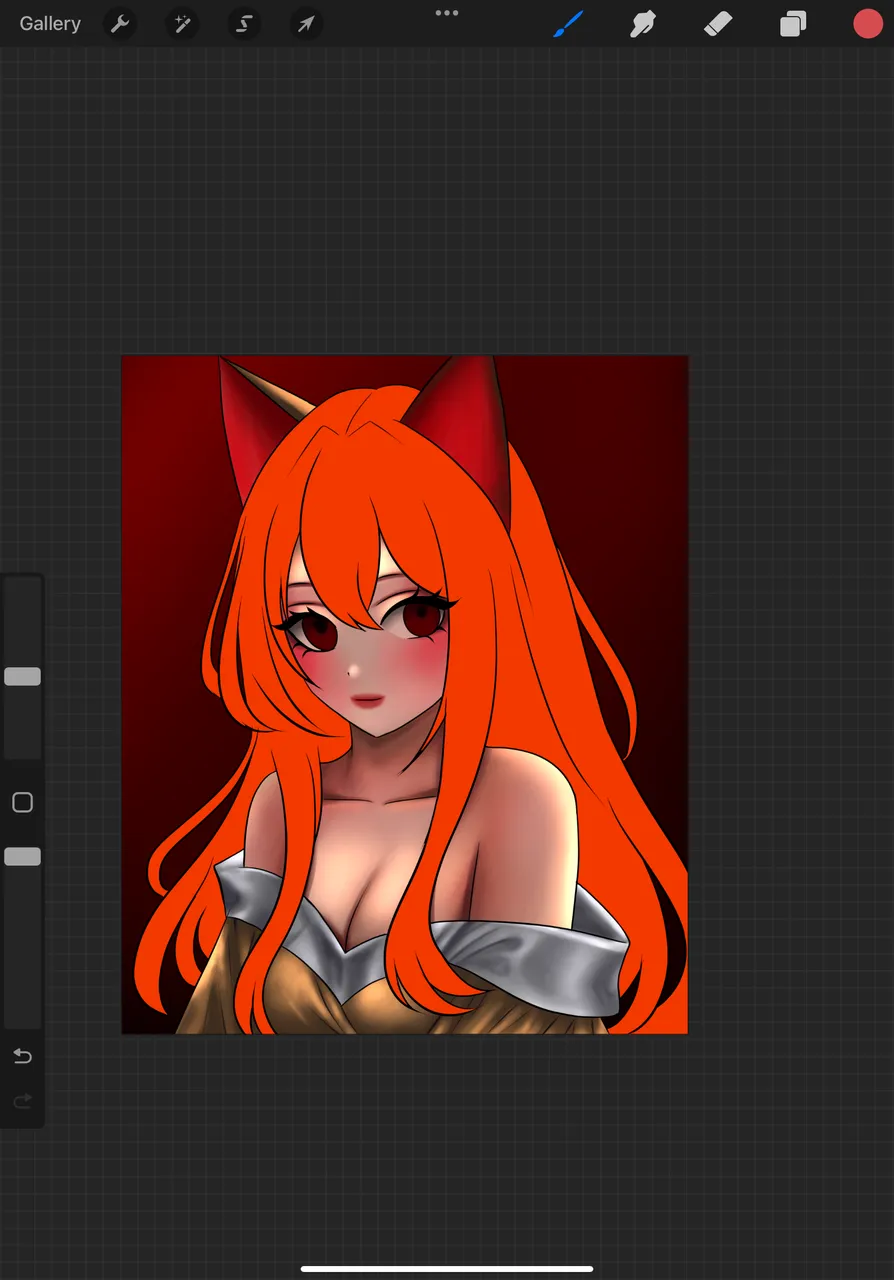The height and width of the screenshot is (1280, 894).
Task: Click the brush size slider handle
Action: coord(22,677)
